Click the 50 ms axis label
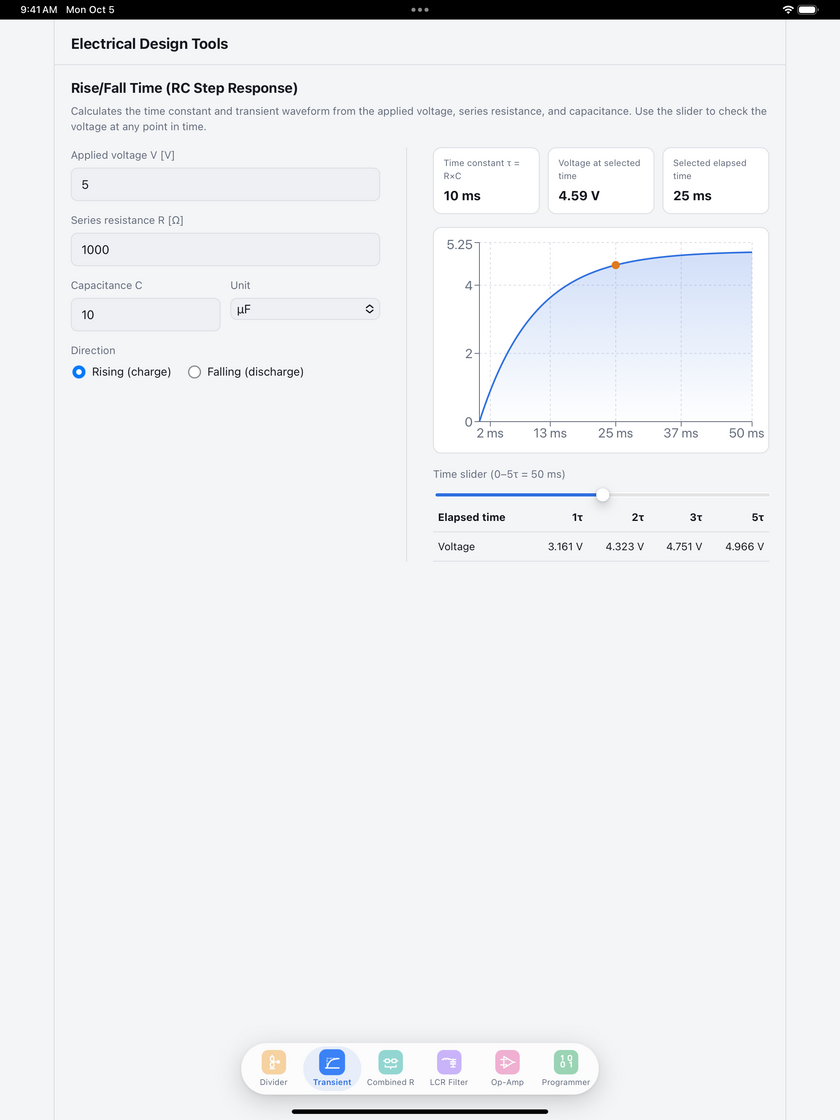The width and height of the screenshot is (840, 1120). click(x=746, y=433)
